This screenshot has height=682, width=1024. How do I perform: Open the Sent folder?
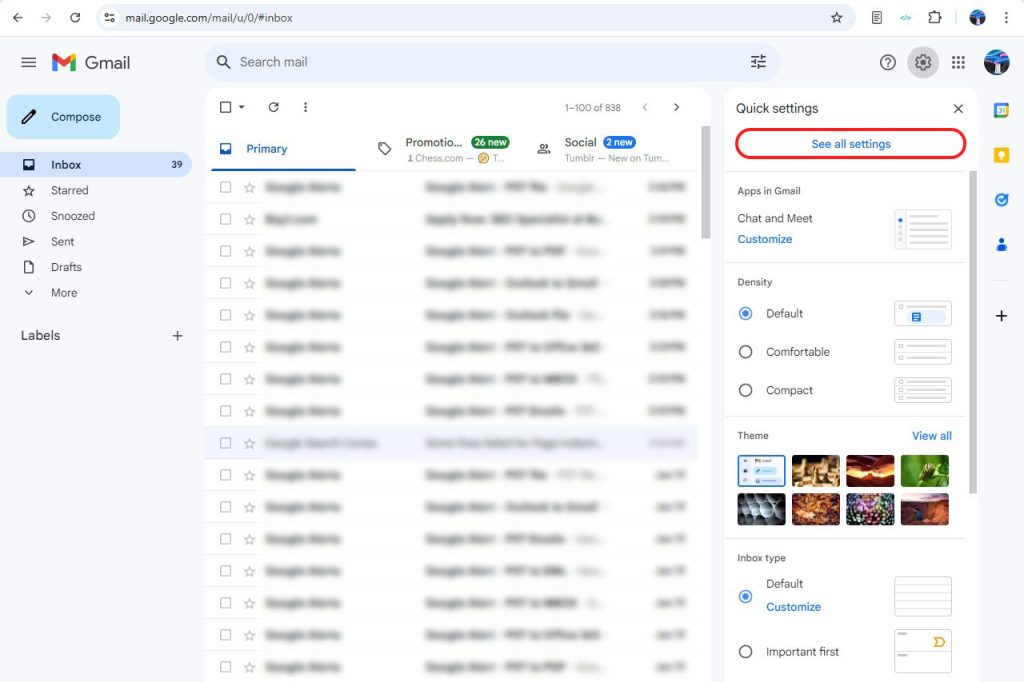pyautogui.click(x=96, y=242)
